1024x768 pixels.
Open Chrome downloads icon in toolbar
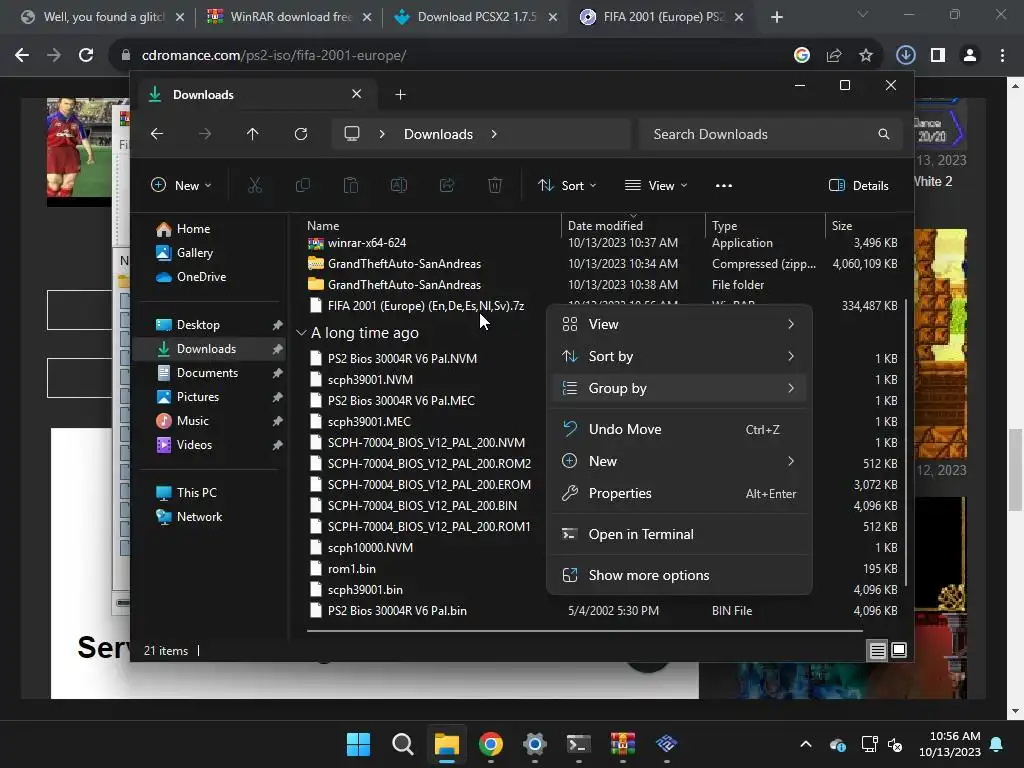point(905,56)
